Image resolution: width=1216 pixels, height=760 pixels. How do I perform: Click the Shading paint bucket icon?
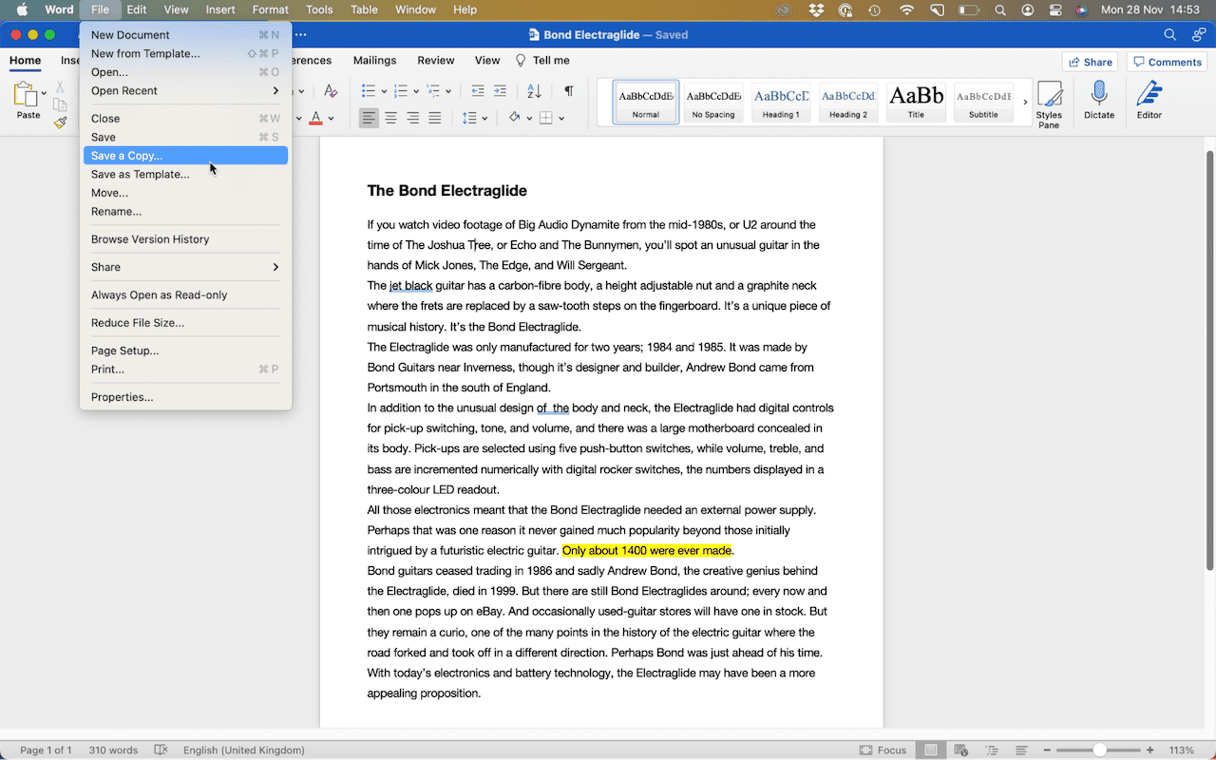(x=514, y=118)
